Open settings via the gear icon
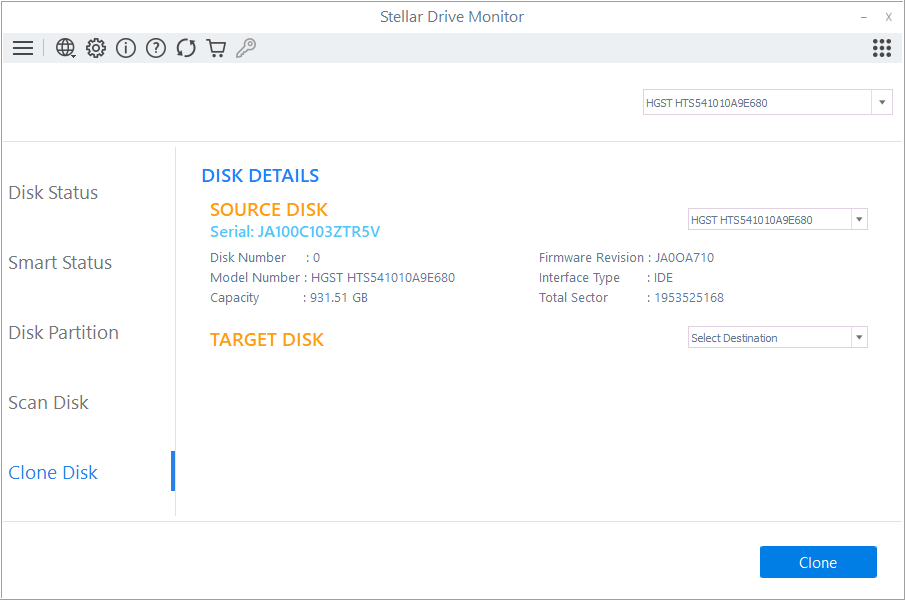The height and width of the screenshot is (600, 905). pyautogui.click(x=96, y=48)
